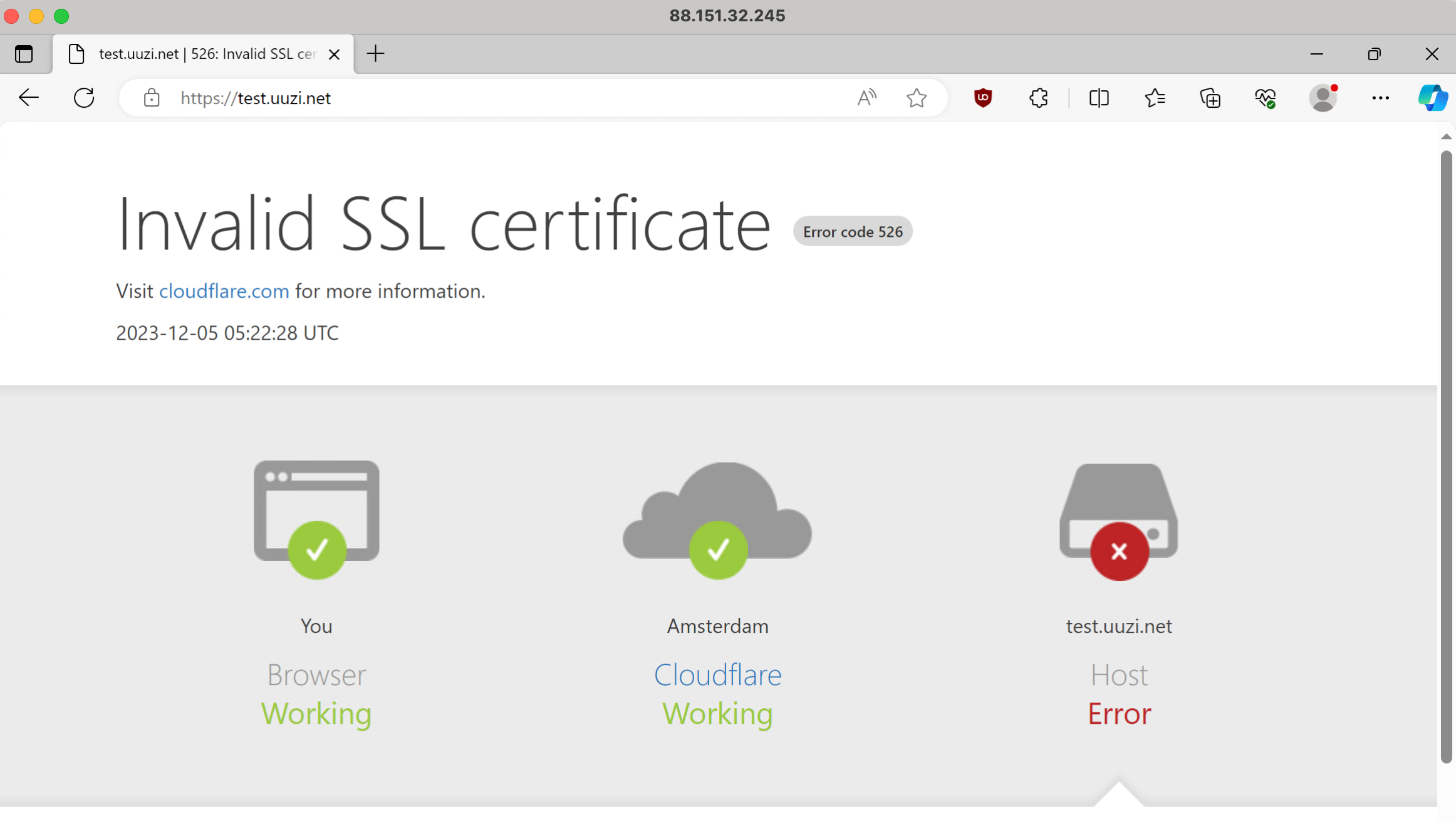Restore down the Edge browser window
The width and height of the screenshot is (1456, 821).
pyautogui.click(x=1375, y=55)
